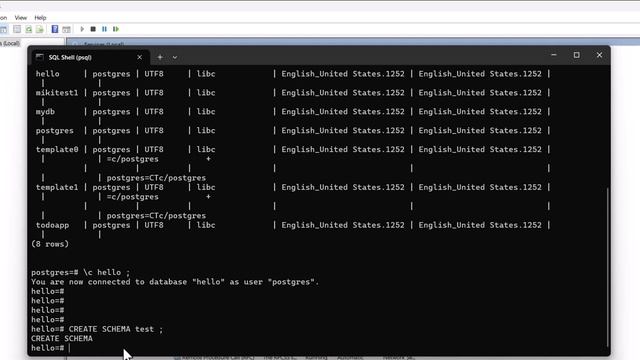
Task: Click the last hello=# prompt cursor
Action: pyautogui.click(x=69, y=348)
